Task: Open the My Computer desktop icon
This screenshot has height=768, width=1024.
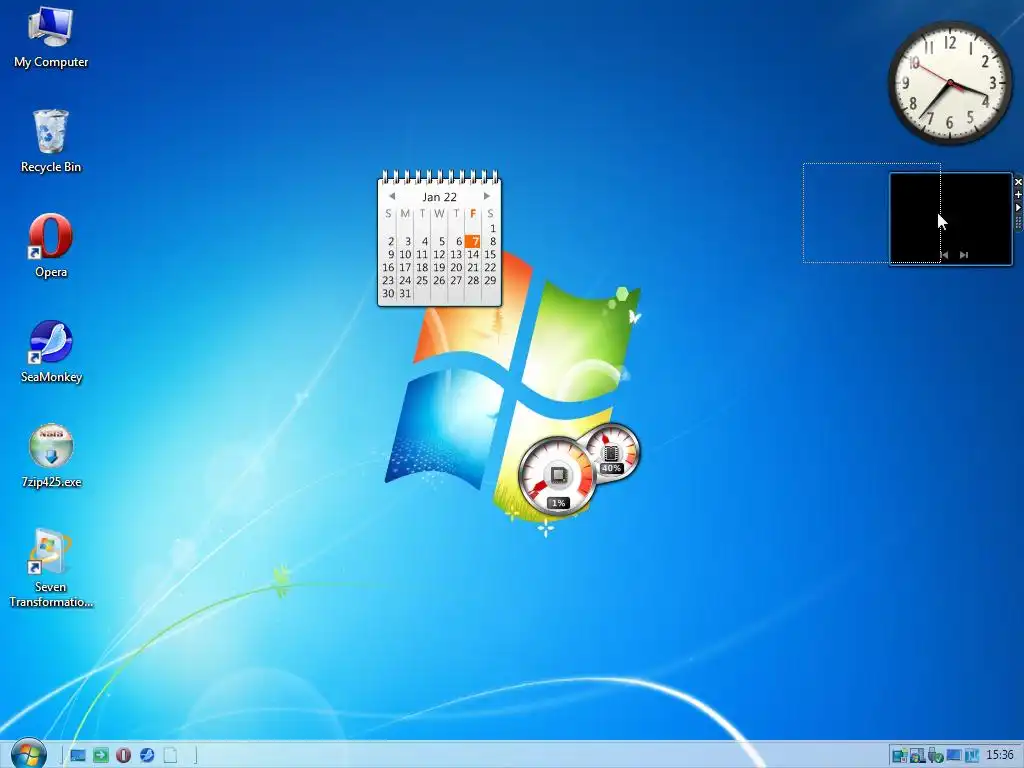Action: (x=50, y=37)
